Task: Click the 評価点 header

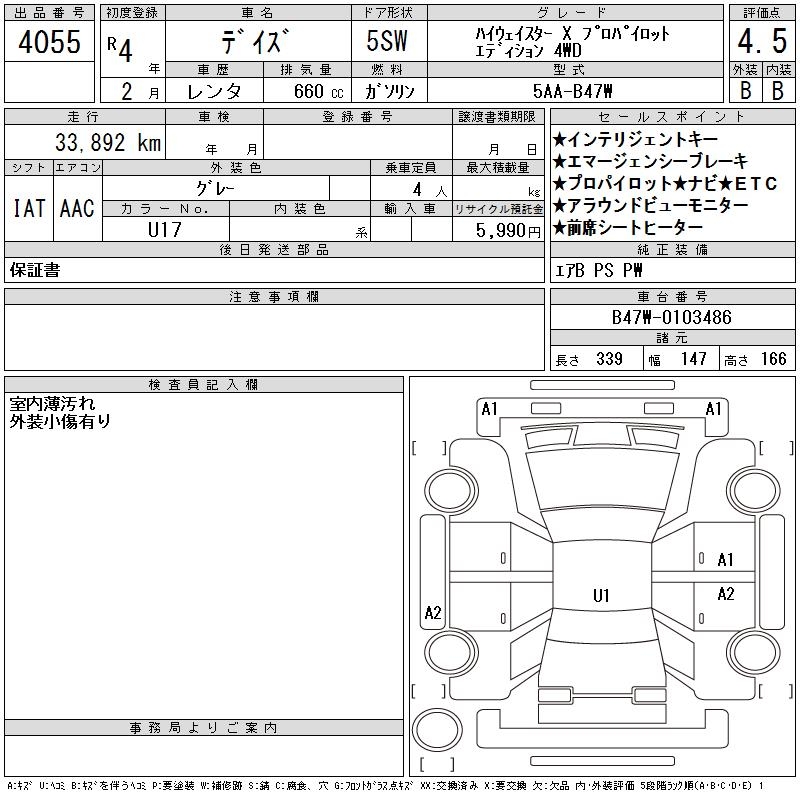Action: pyautogui.click(x=762, y=13)
